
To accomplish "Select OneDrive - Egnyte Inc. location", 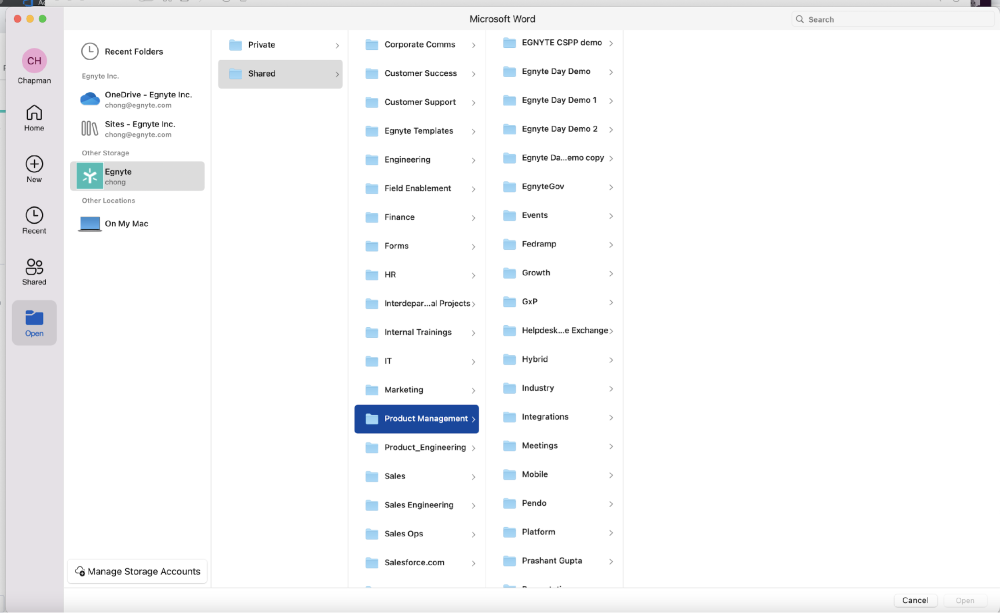I will tap(137, 99).
